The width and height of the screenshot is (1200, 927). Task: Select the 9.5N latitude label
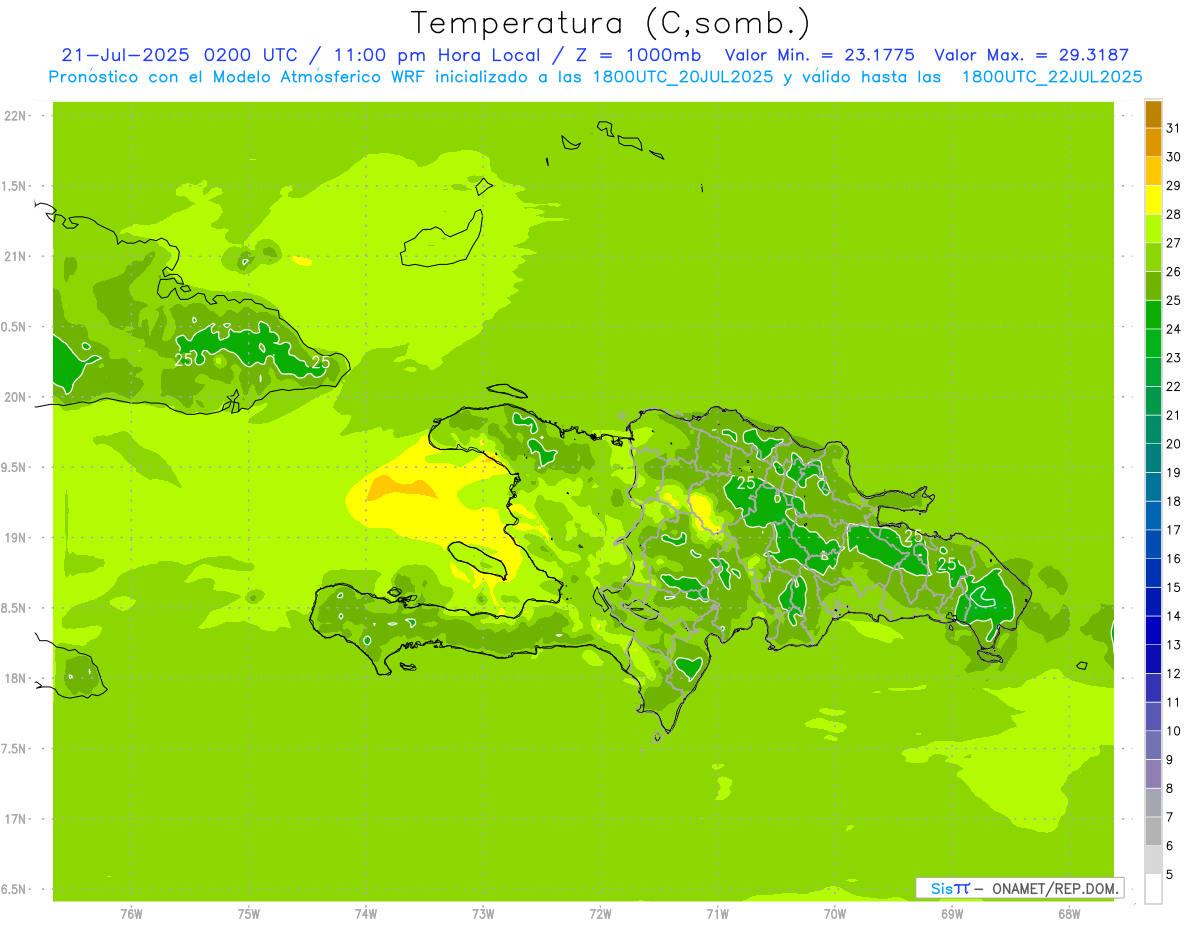(14, 468)
